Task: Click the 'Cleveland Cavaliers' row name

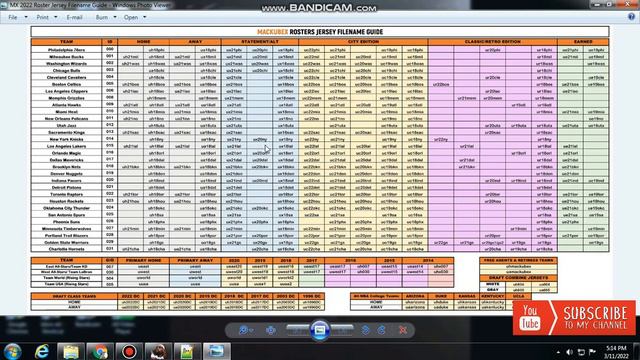Action: click(67, 78)
